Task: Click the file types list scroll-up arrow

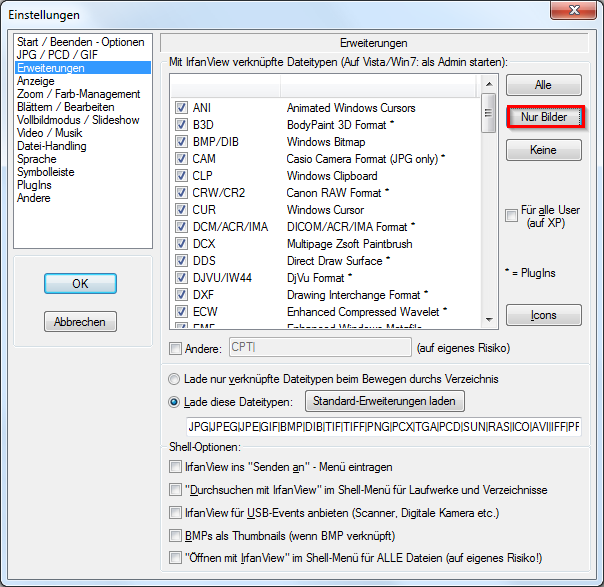Action: (489, 84)
